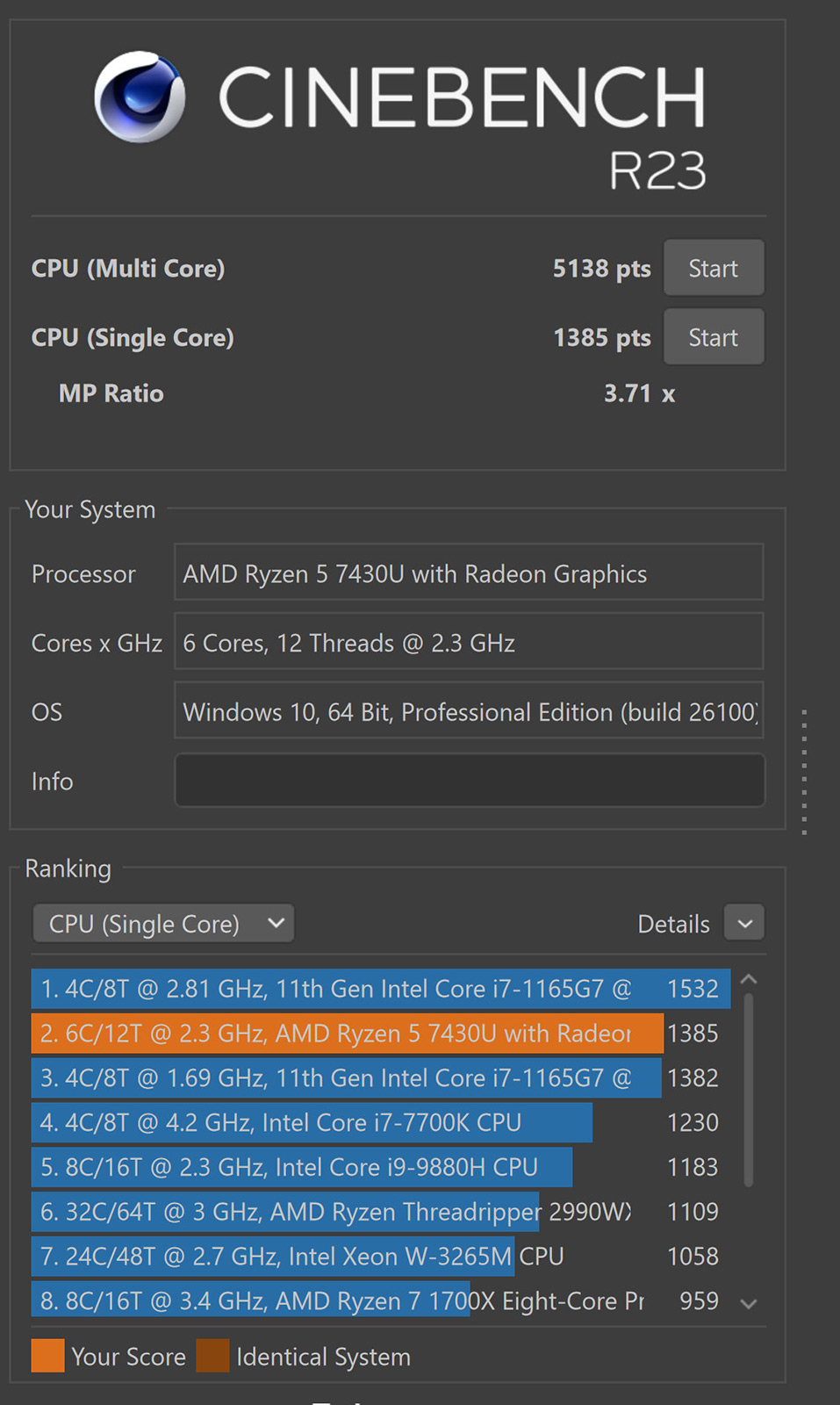Click the Processor name field
The image size is (840, 1405).
(x=469, y=573)
